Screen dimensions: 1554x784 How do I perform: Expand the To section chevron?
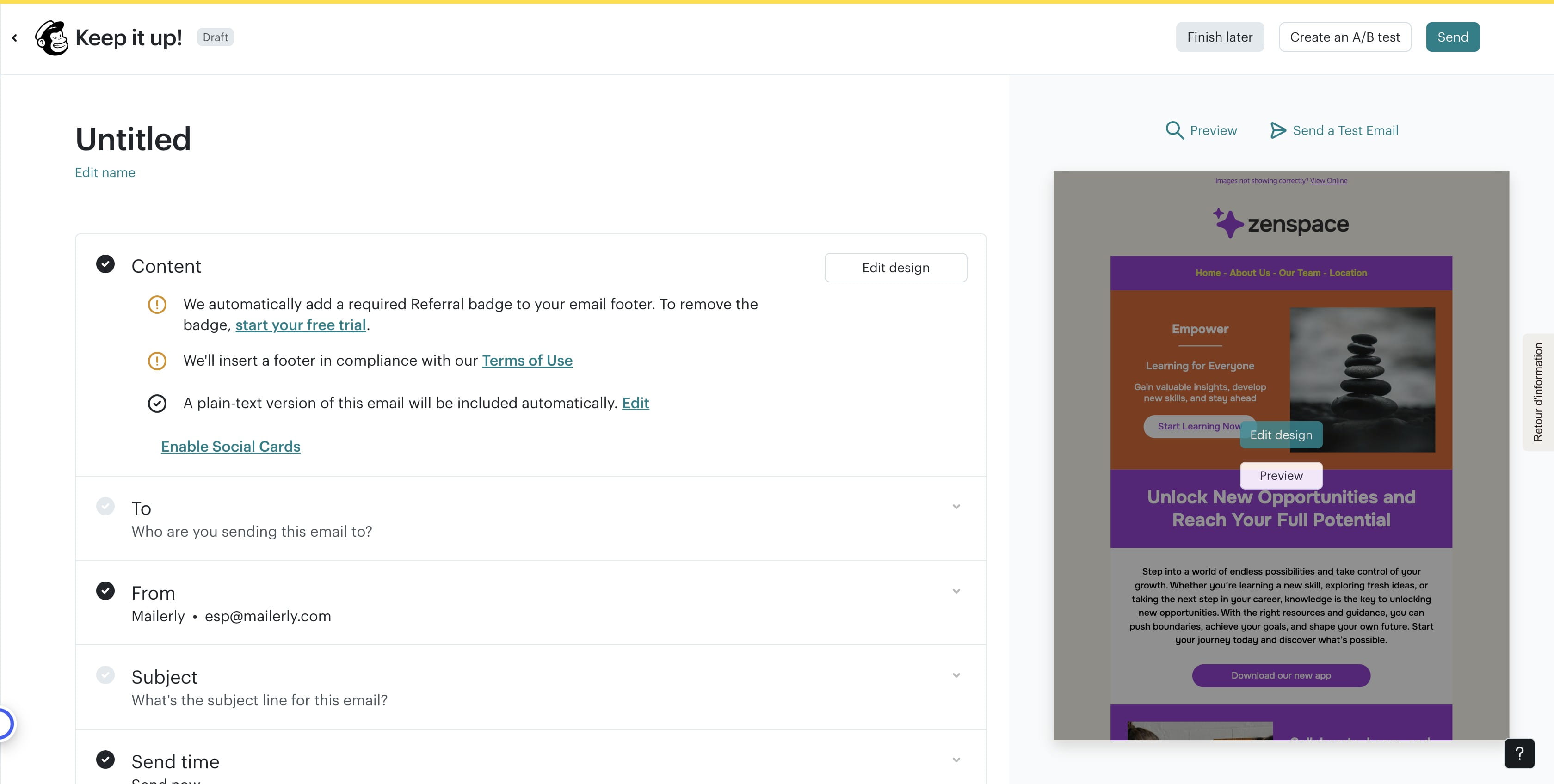[x=956, y=507]
